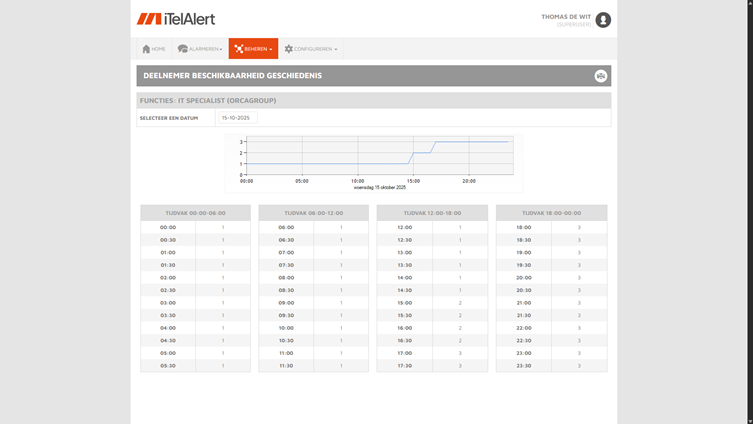Click the Tijdvak 00:00-06:00 table header

tap(195, 213)
